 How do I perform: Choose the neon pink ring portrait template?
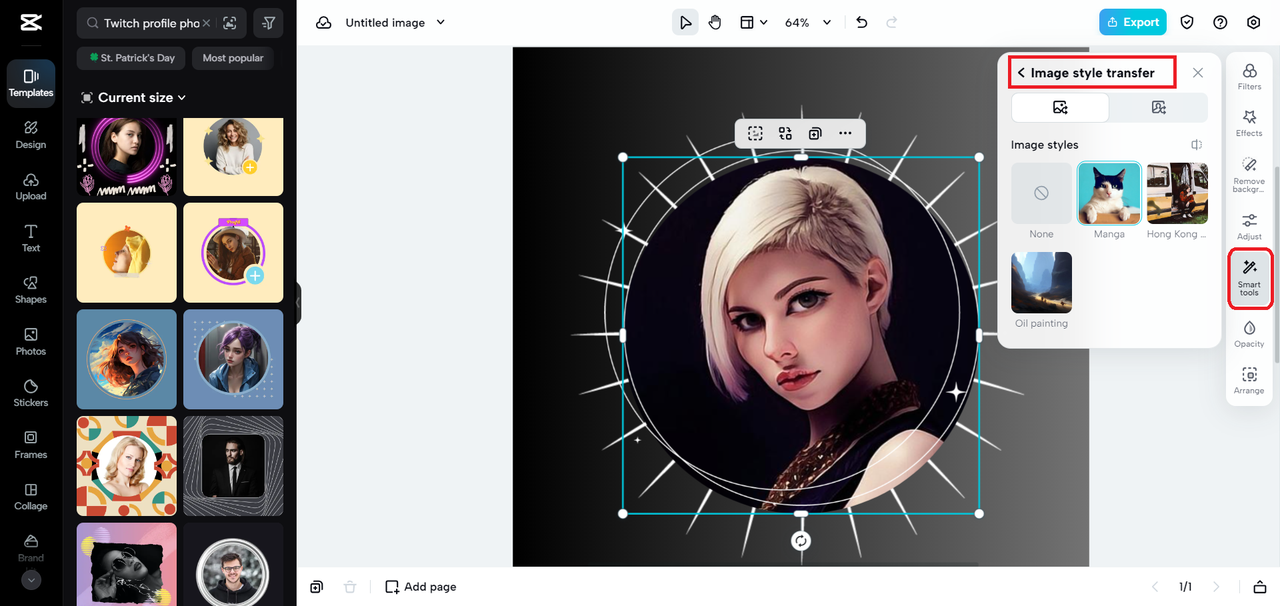tap(127, 157)
